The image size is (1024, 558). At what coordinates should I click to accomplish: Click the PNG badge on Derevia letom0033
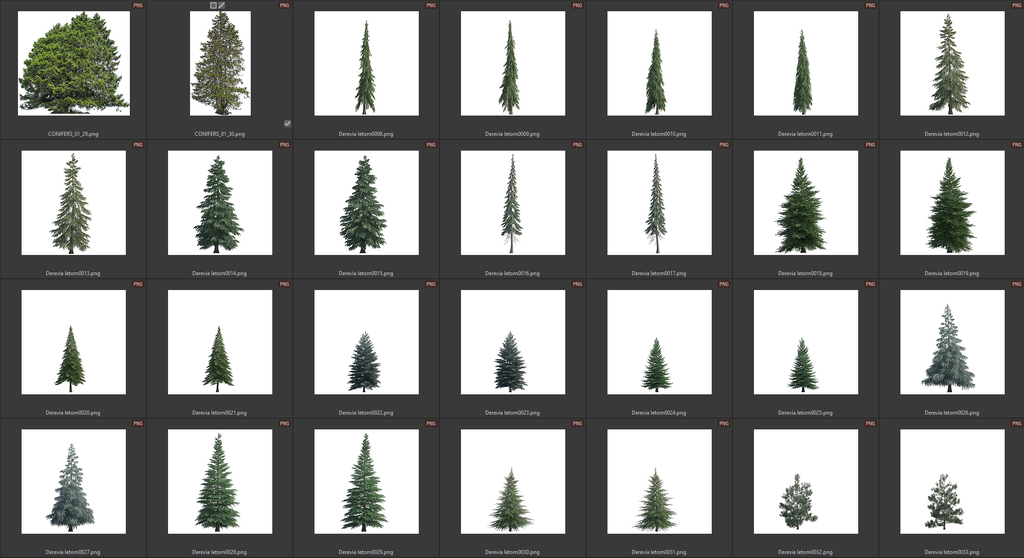[1017, 424]
